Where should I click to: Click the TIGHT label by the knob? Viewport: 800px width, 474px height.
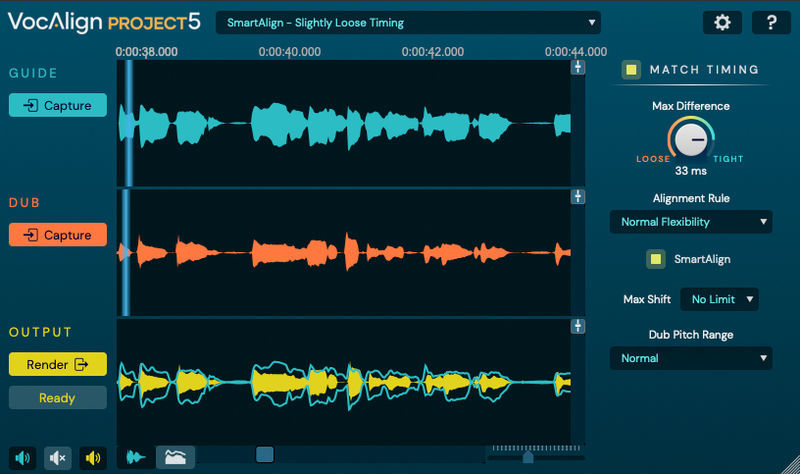coord(728,159)
